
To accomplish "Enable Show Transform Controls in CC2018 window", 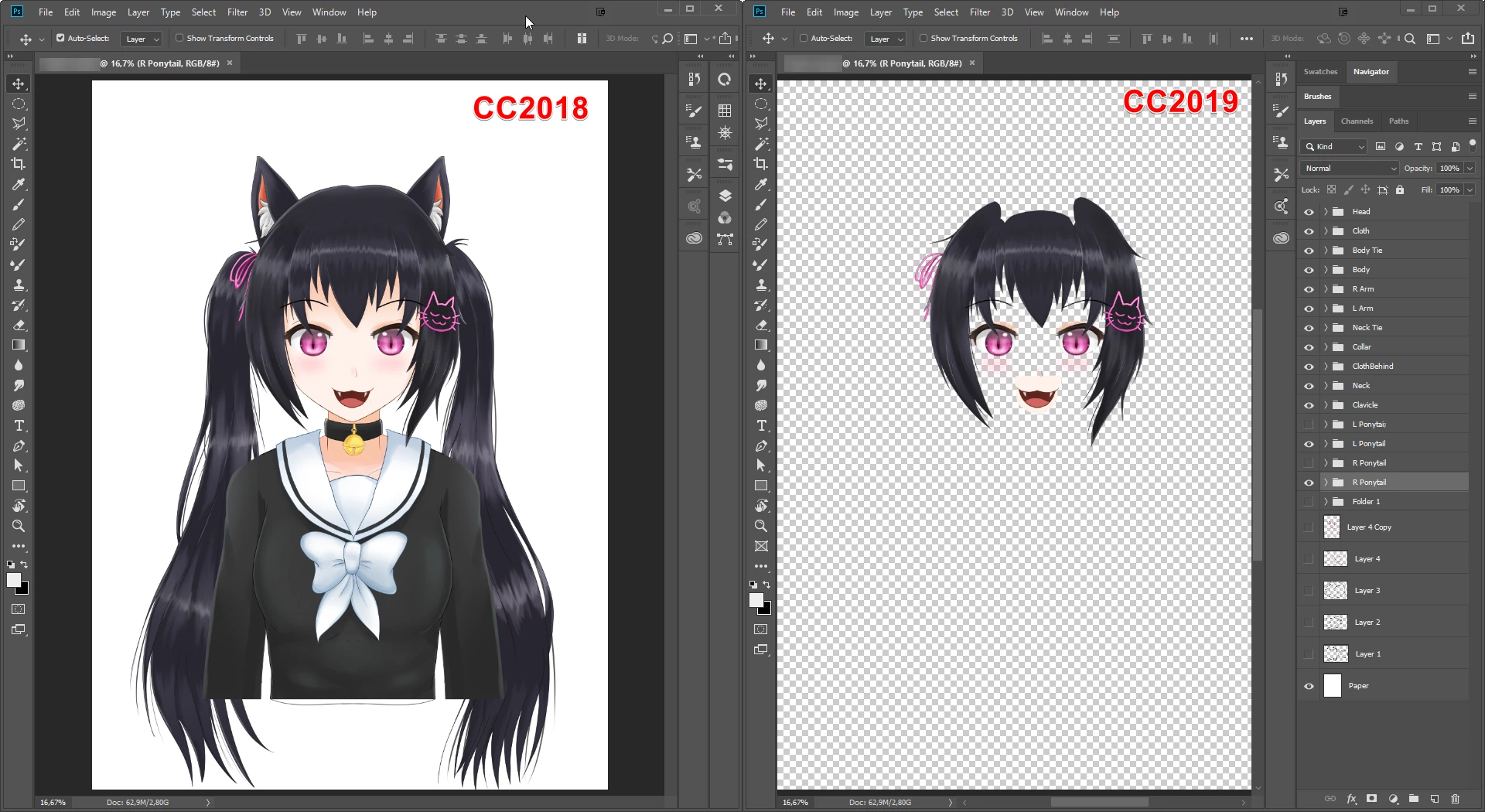I will tap(179, 38).
